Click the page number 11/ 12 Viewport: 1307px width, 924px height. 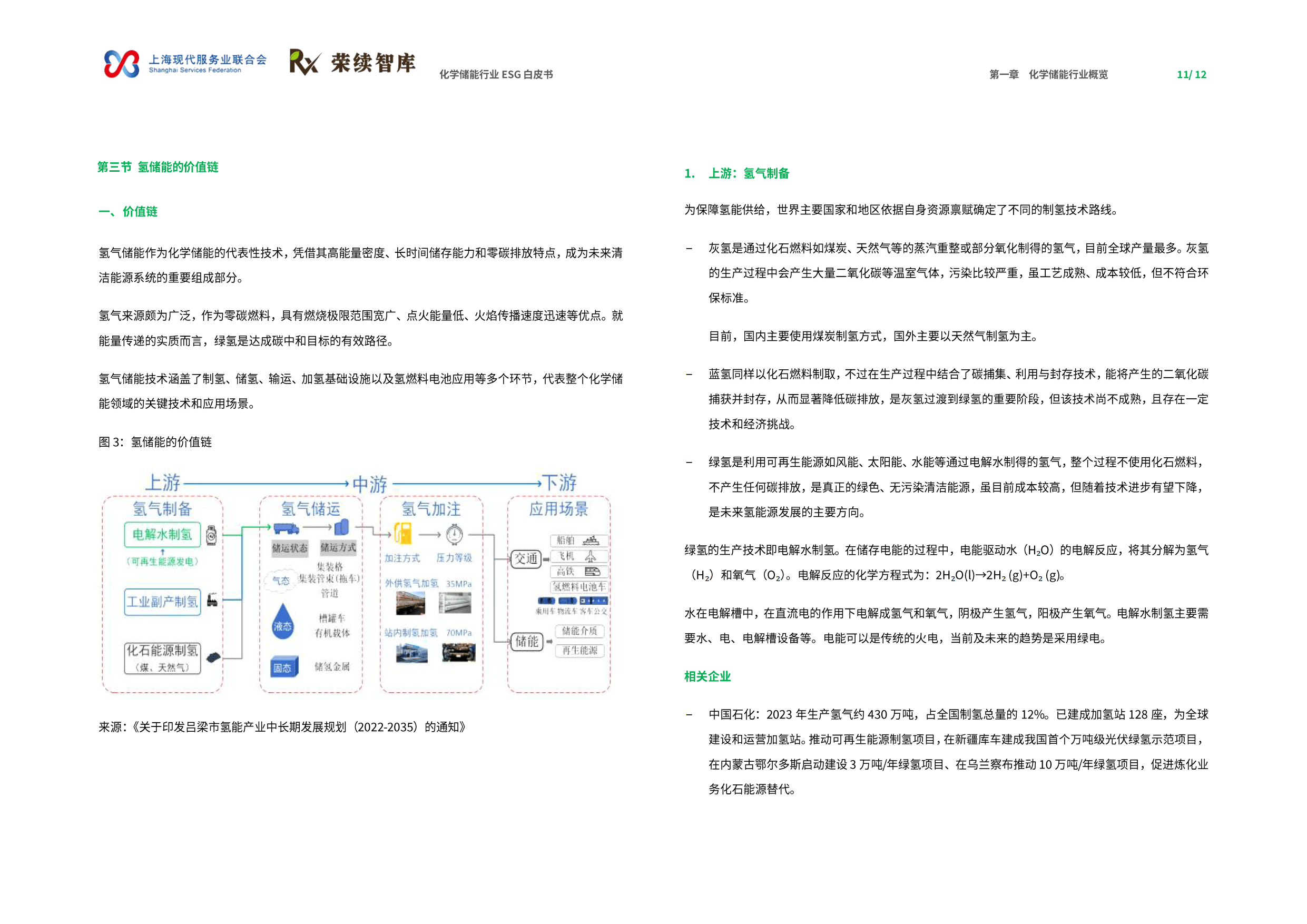coord(1192,75)
